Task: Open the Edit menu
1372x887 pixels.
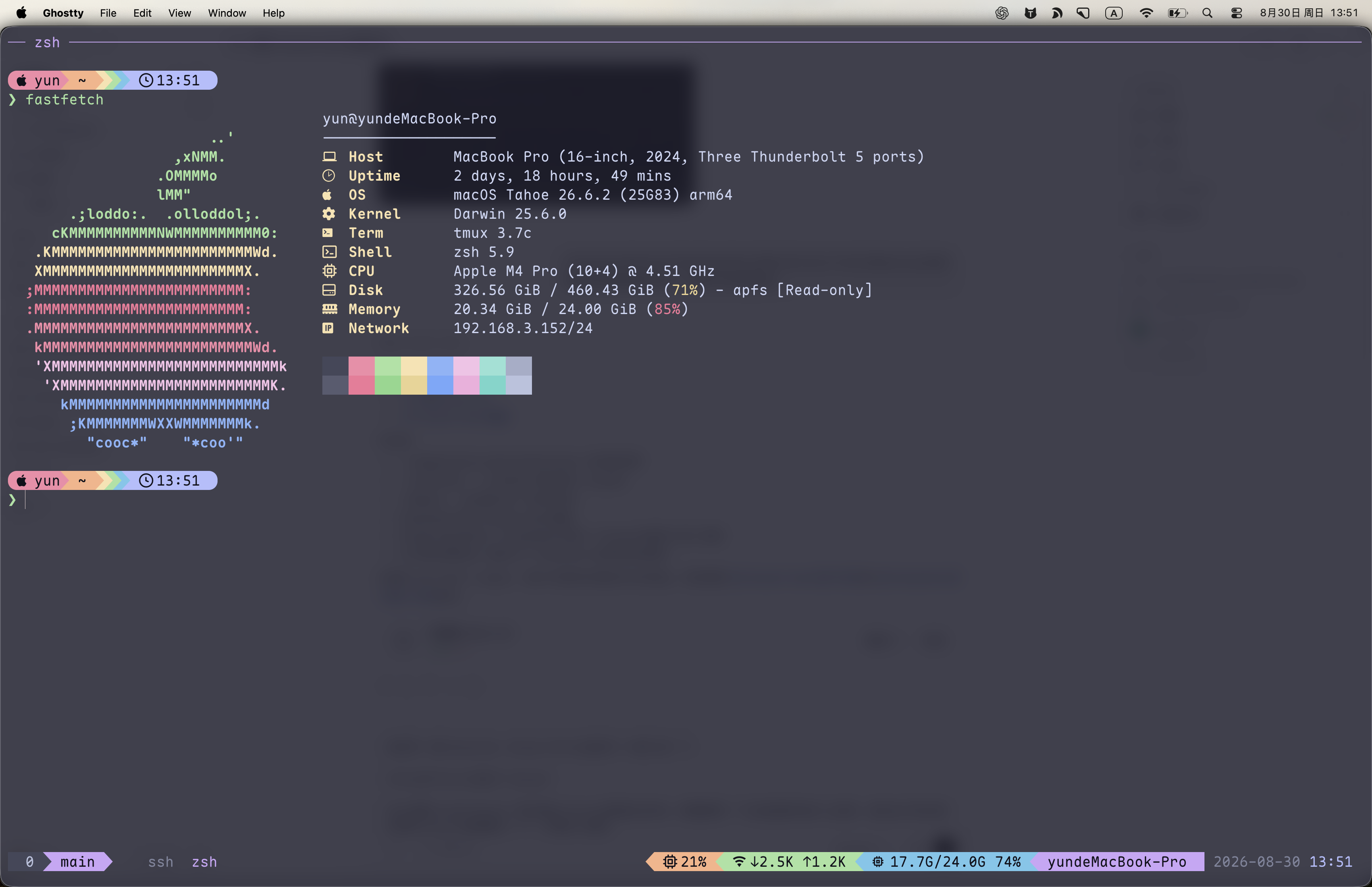Action: pyautogui.click(x=142, y=13)
